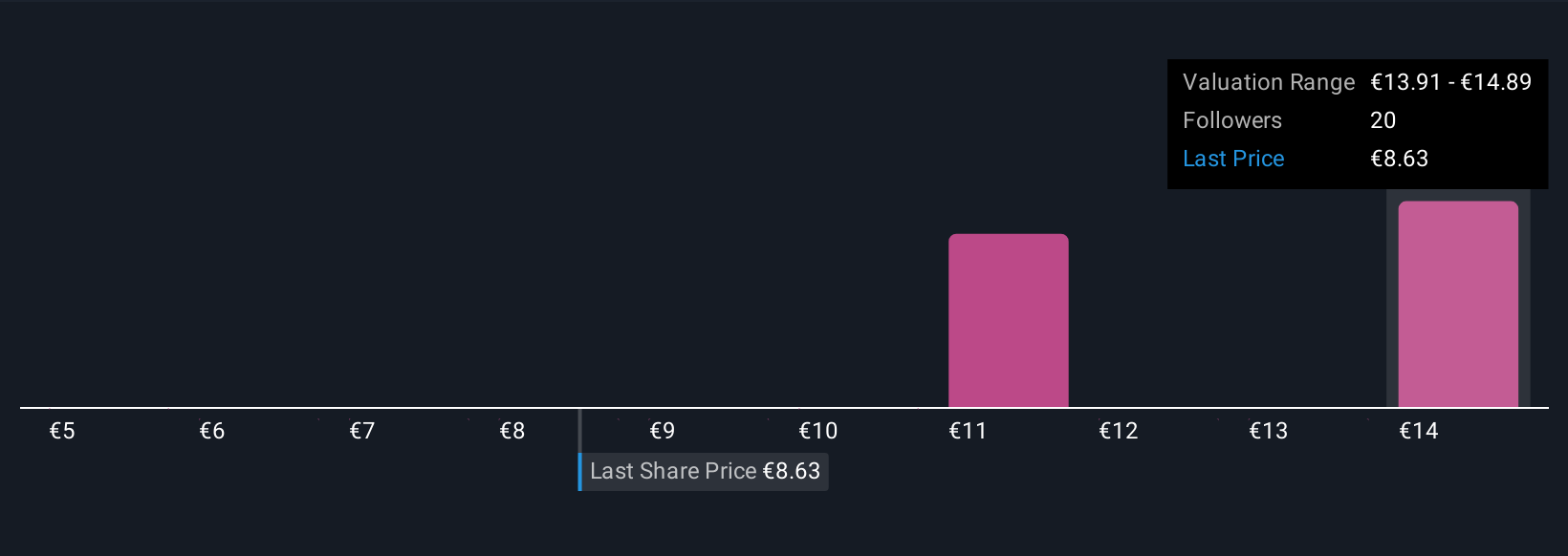Click the Last Price link in tooltip

click(x=1233, y=159)
